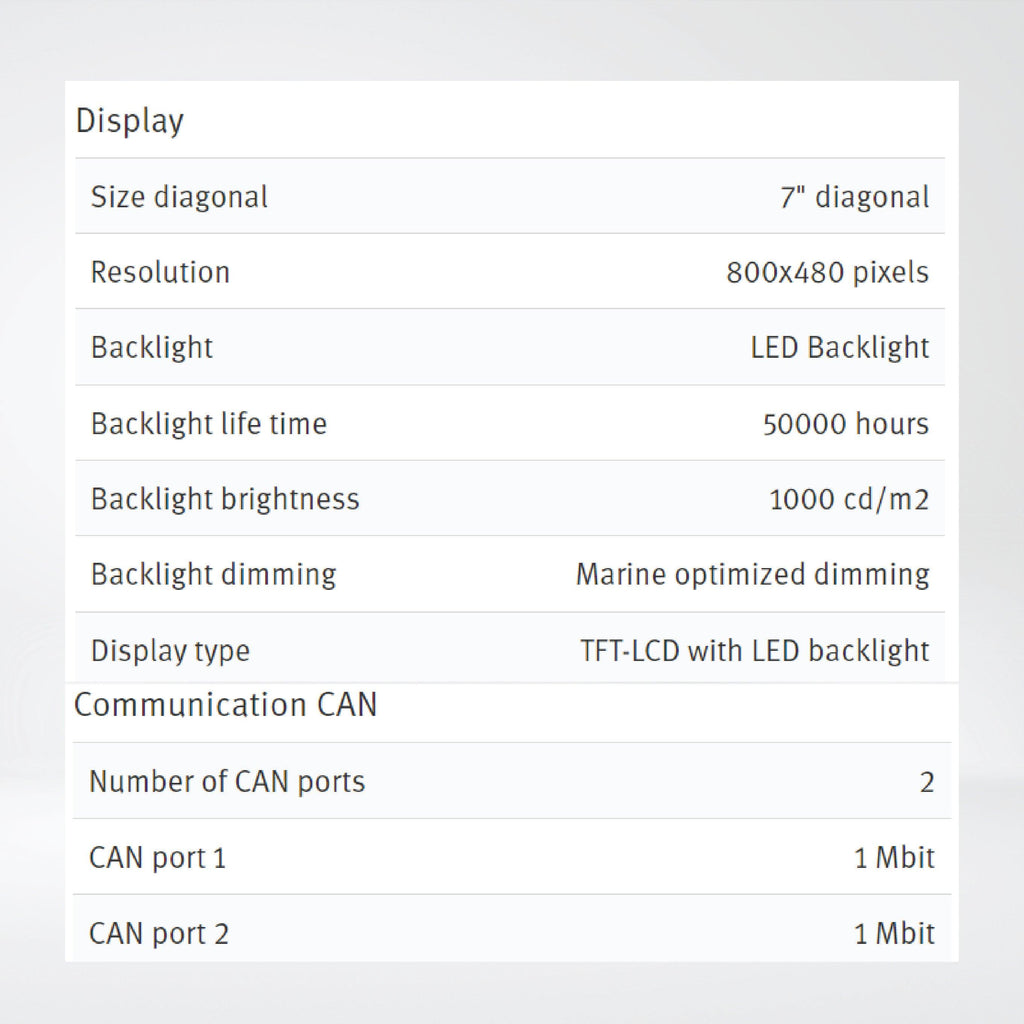Click the 7" diagonal value
1024x1024 pixels.
click(x=854, y=197)
